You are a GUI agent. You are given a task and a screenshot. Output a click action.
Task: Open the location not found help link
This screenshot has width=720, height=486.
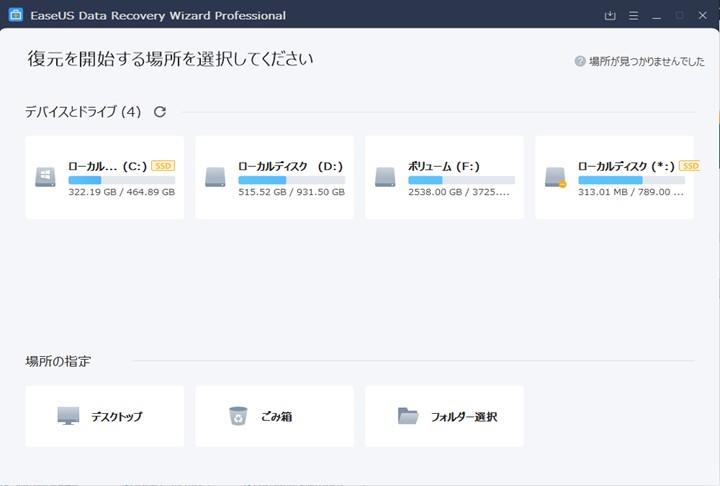(647, 61)
